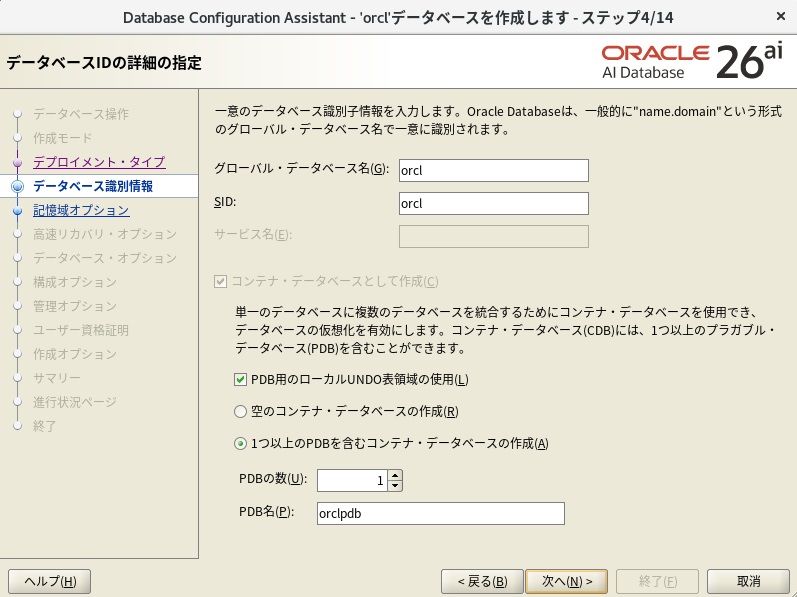Viewport: 797px width, 597px height.
Task: Proceed with 次へ button
Action: point(566,581)
